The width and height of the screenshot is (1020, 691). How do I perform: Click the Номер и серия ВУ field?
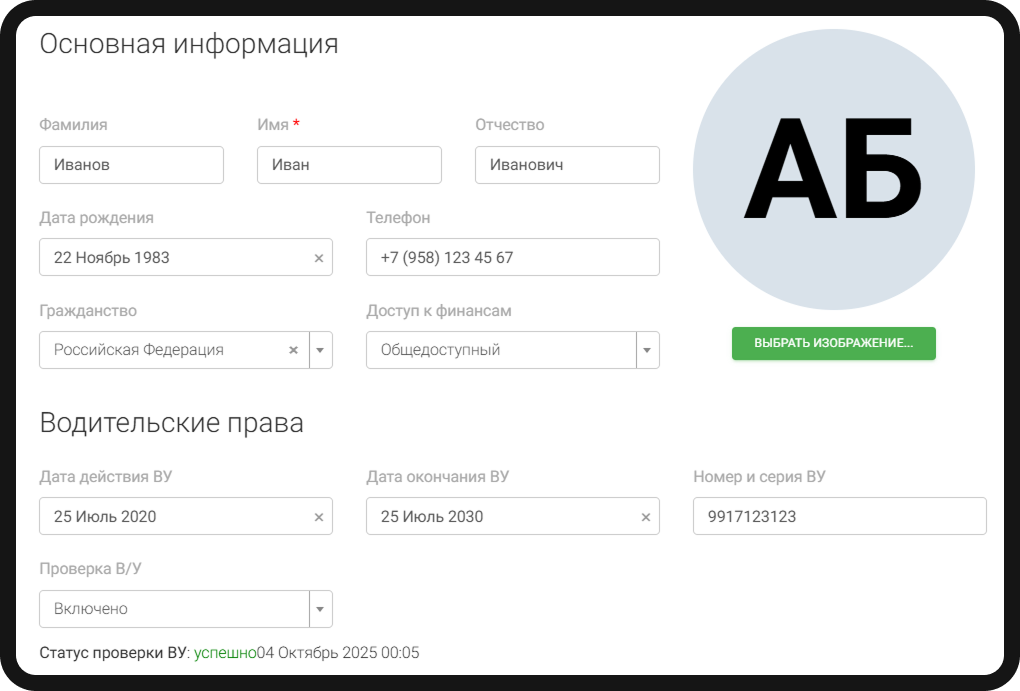839,517
